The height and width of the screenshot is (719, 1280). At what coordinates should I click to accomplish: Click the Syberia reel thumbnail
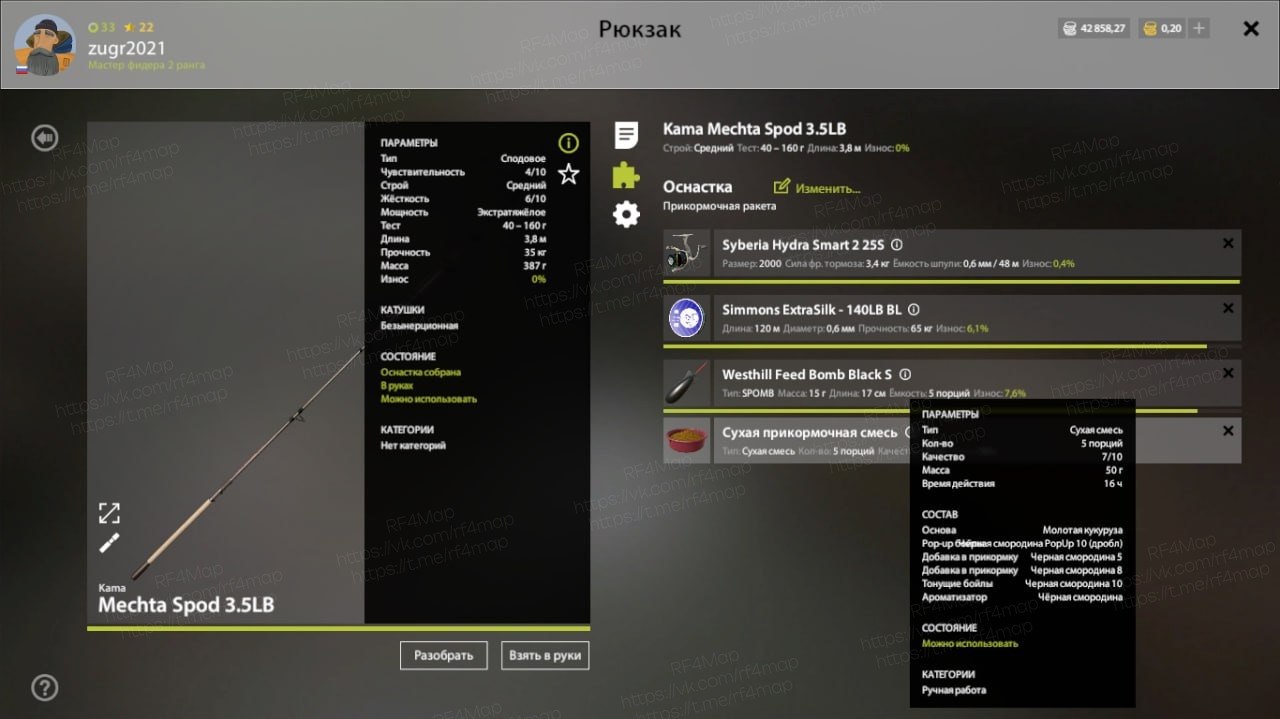click(x=686, y=253)
